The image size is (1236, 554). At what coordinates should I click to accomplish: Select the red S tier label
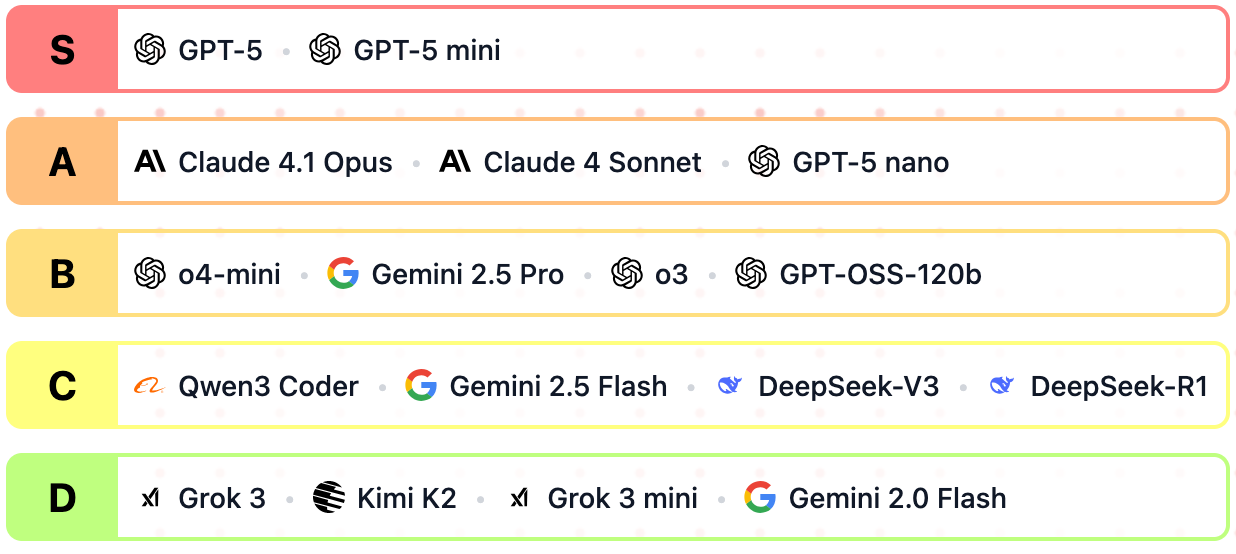[62, 49]
